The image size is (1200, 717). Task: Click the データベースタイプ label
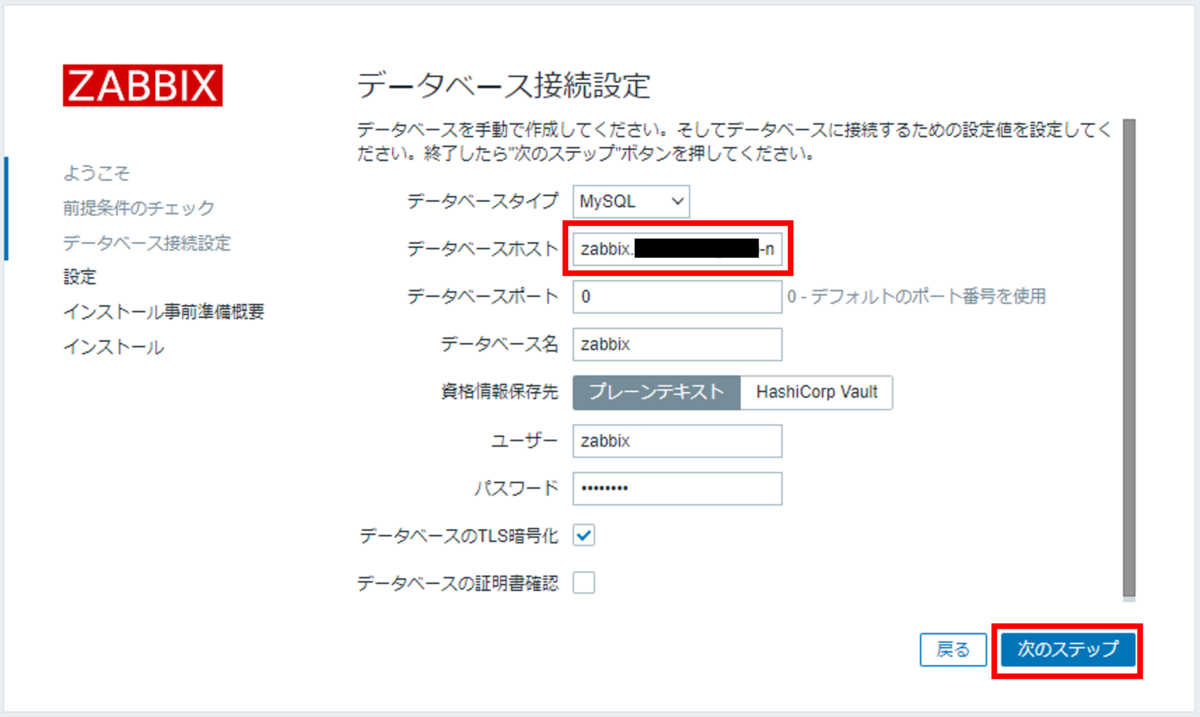pos(483,201)
